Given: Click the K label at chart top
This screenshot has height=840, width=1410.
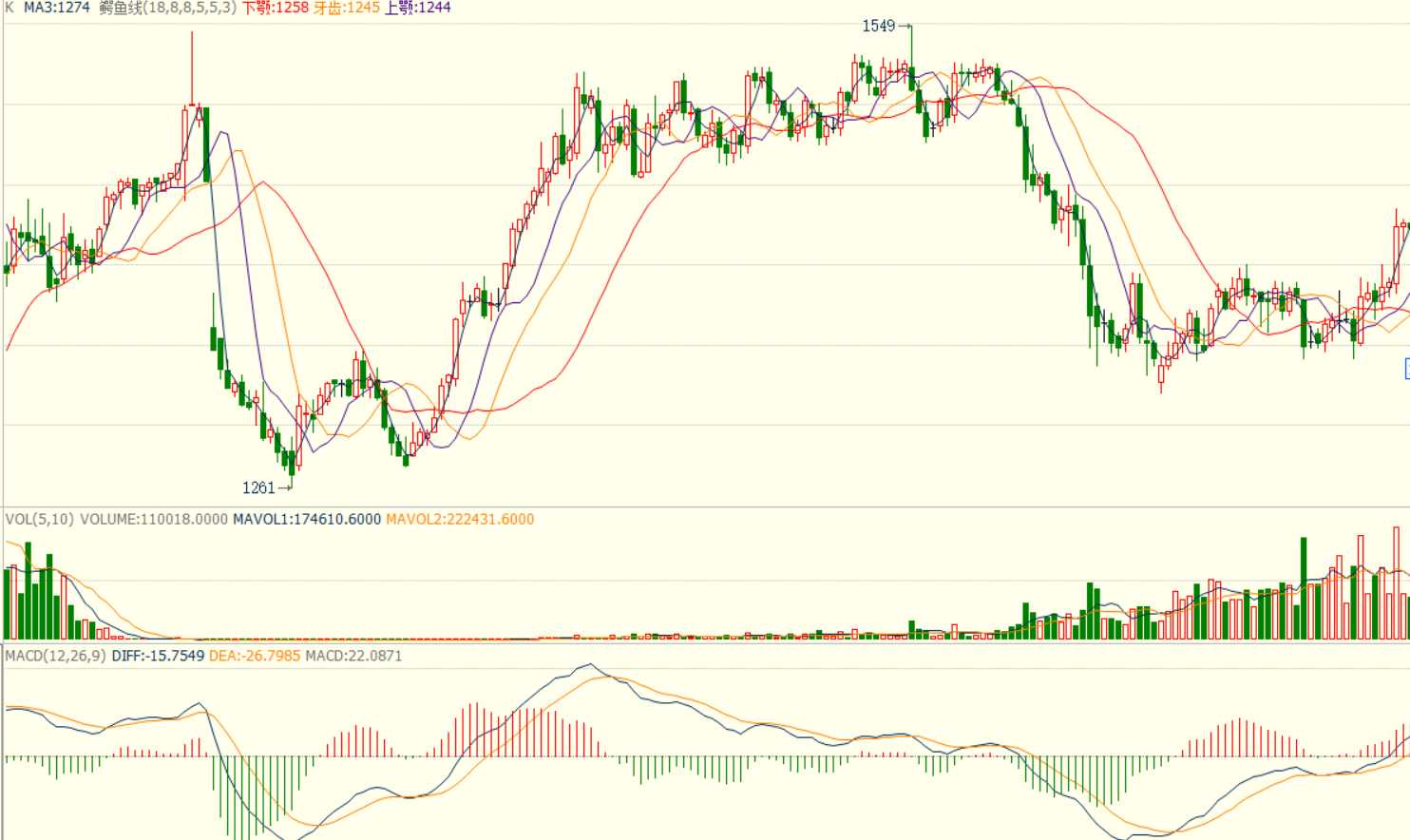Looking at the screenshot, I should coord(10,8).
